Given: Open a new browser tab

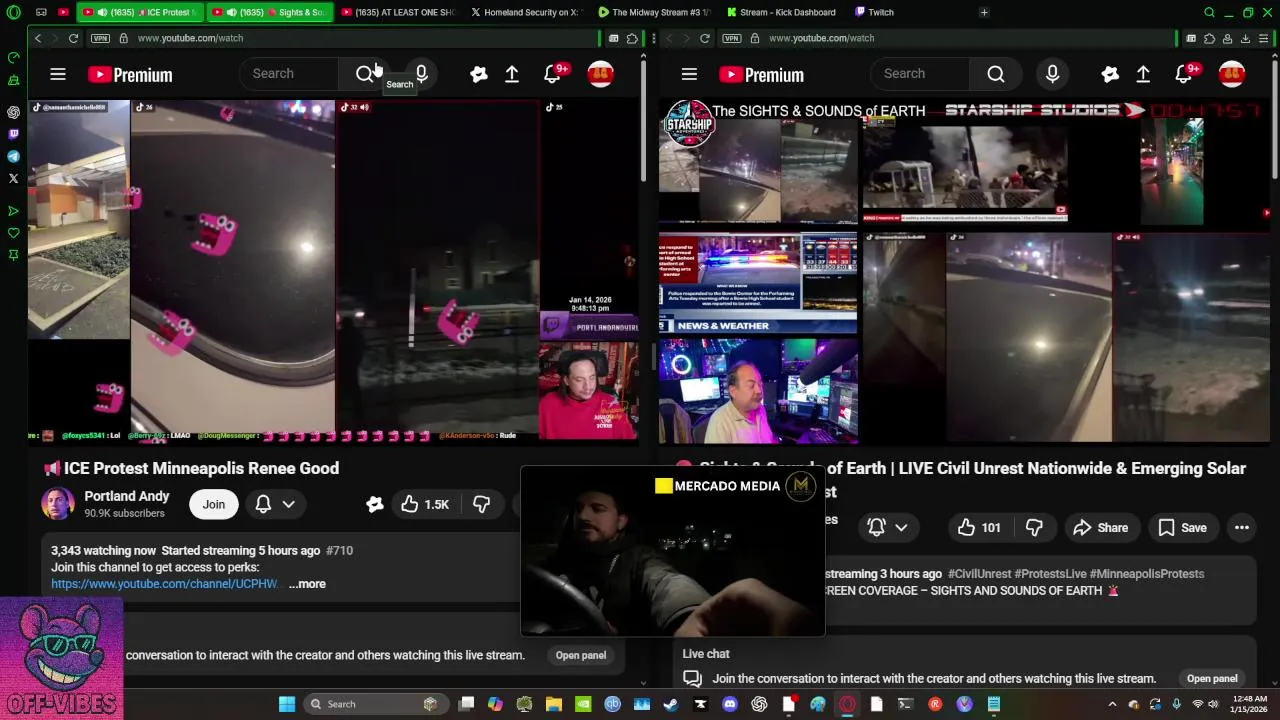Looking at the screenshot, I should (984, 13).
